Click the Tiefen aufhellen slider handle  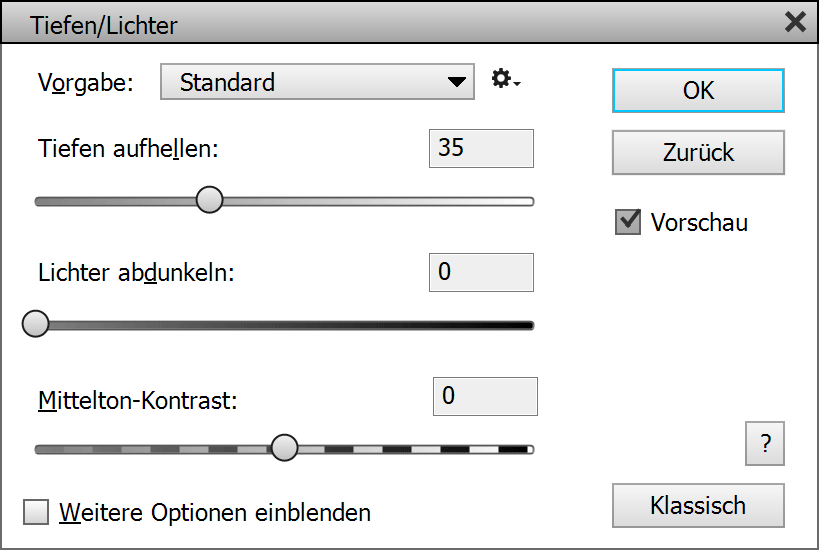pos(209,200)
